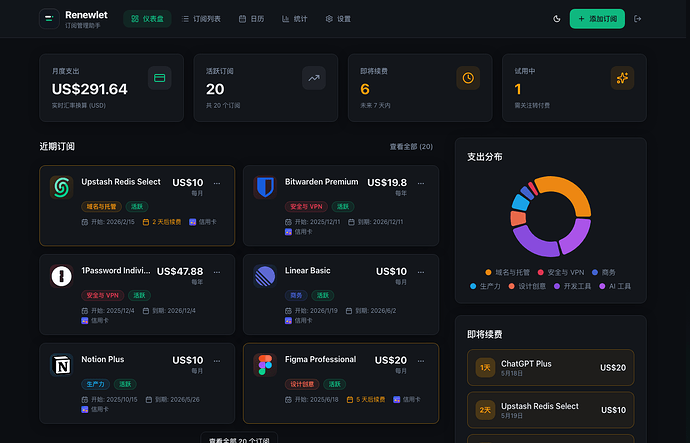Viewport: 690px width, 443px height.
Task: Click the Figma Professional logo icon
Action: 265,365
